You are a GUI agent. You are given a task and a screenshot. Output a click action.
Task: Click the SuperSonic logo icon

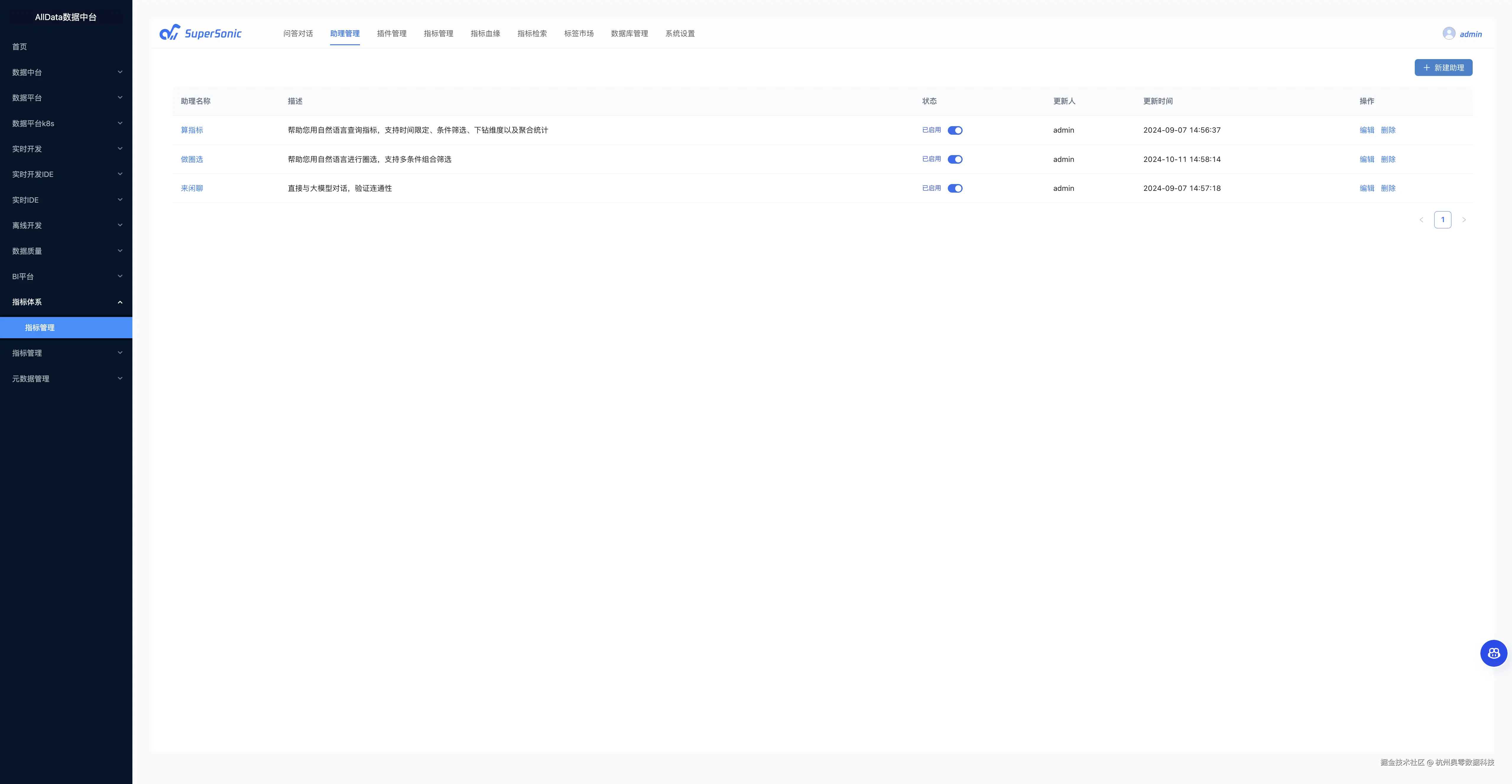(x=170, y=33)
